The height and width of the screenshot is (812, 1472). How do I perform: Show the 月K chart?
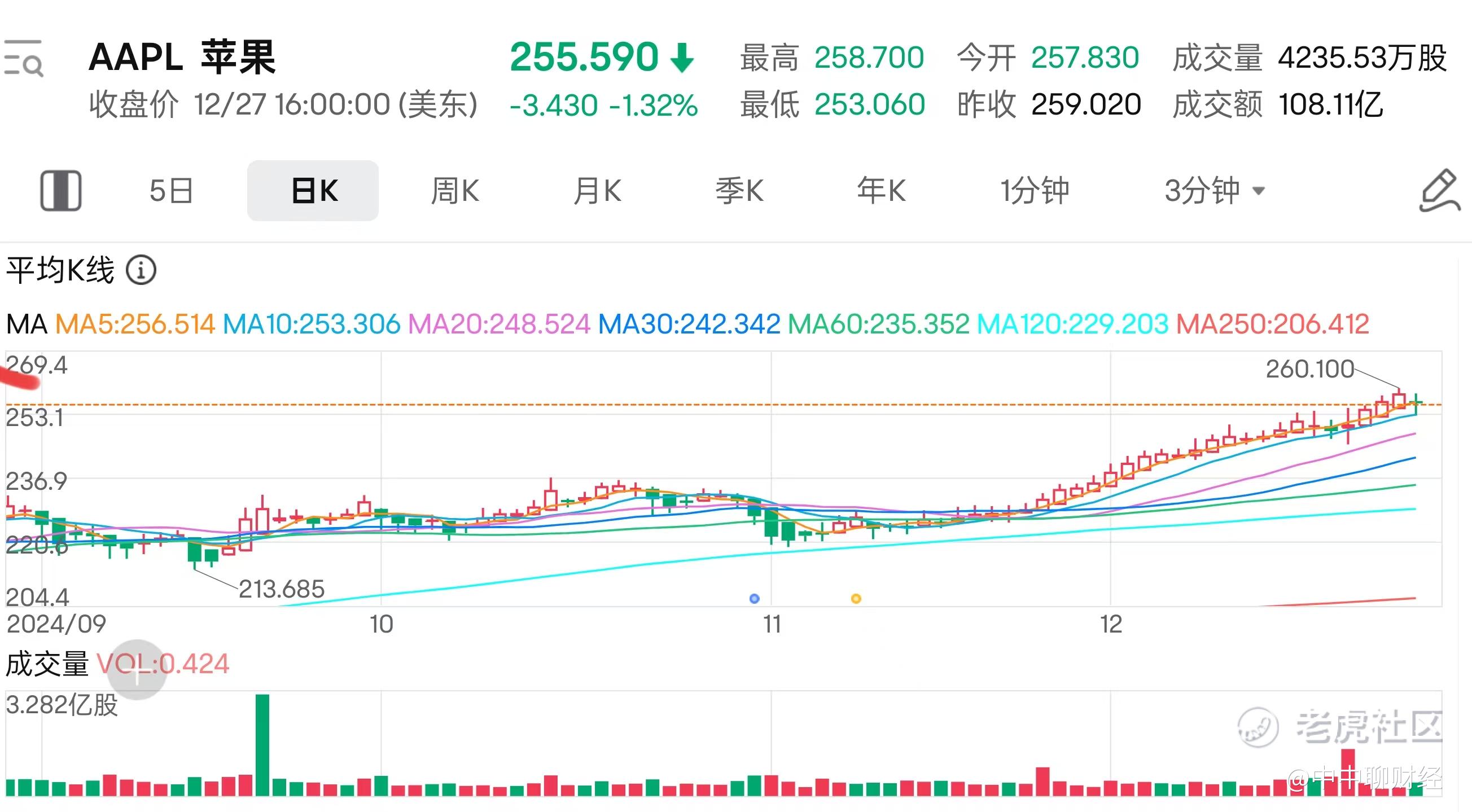597,191
